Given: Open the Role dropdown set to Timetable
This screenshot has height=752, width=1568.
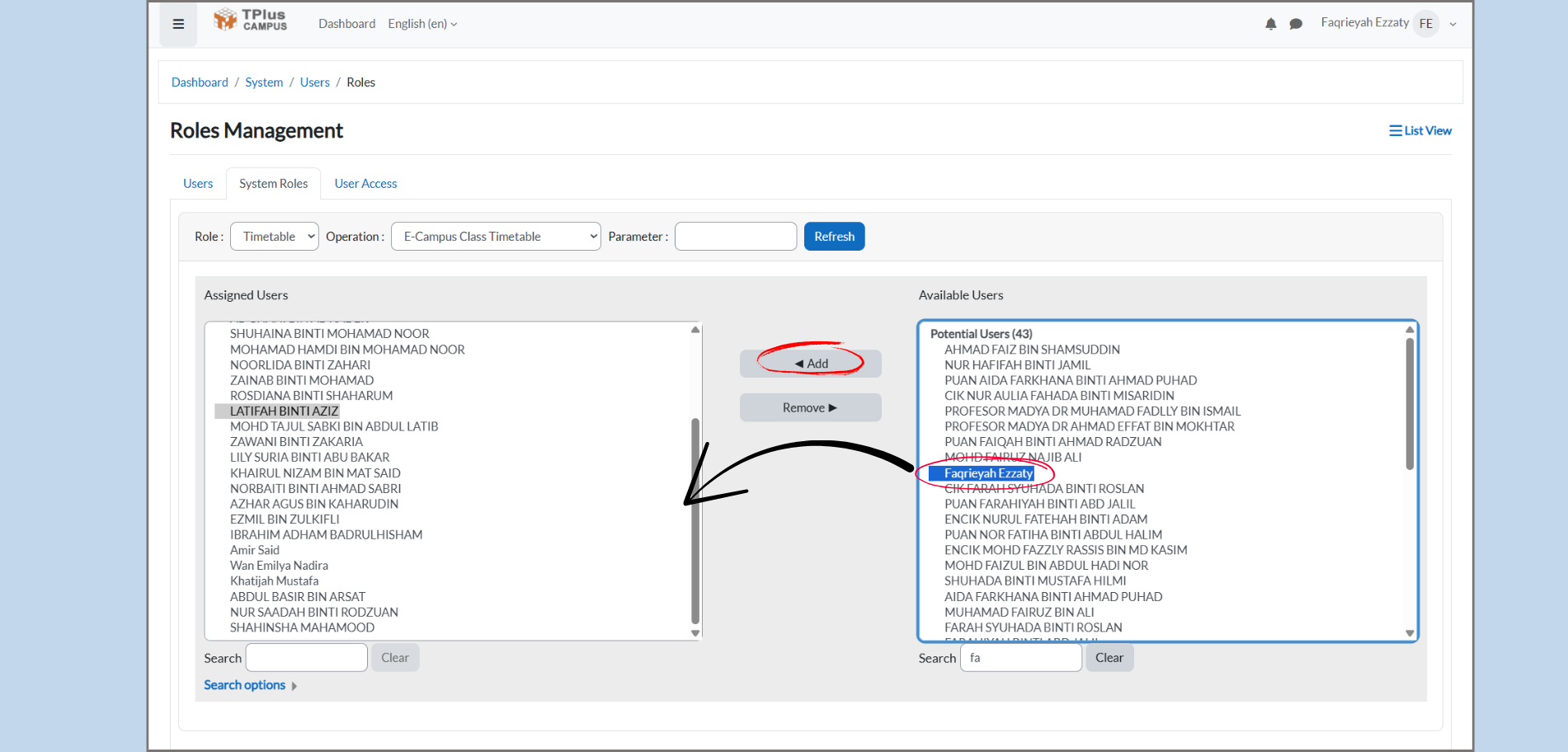Looking at the screenshot, I should tap(275, 237).
